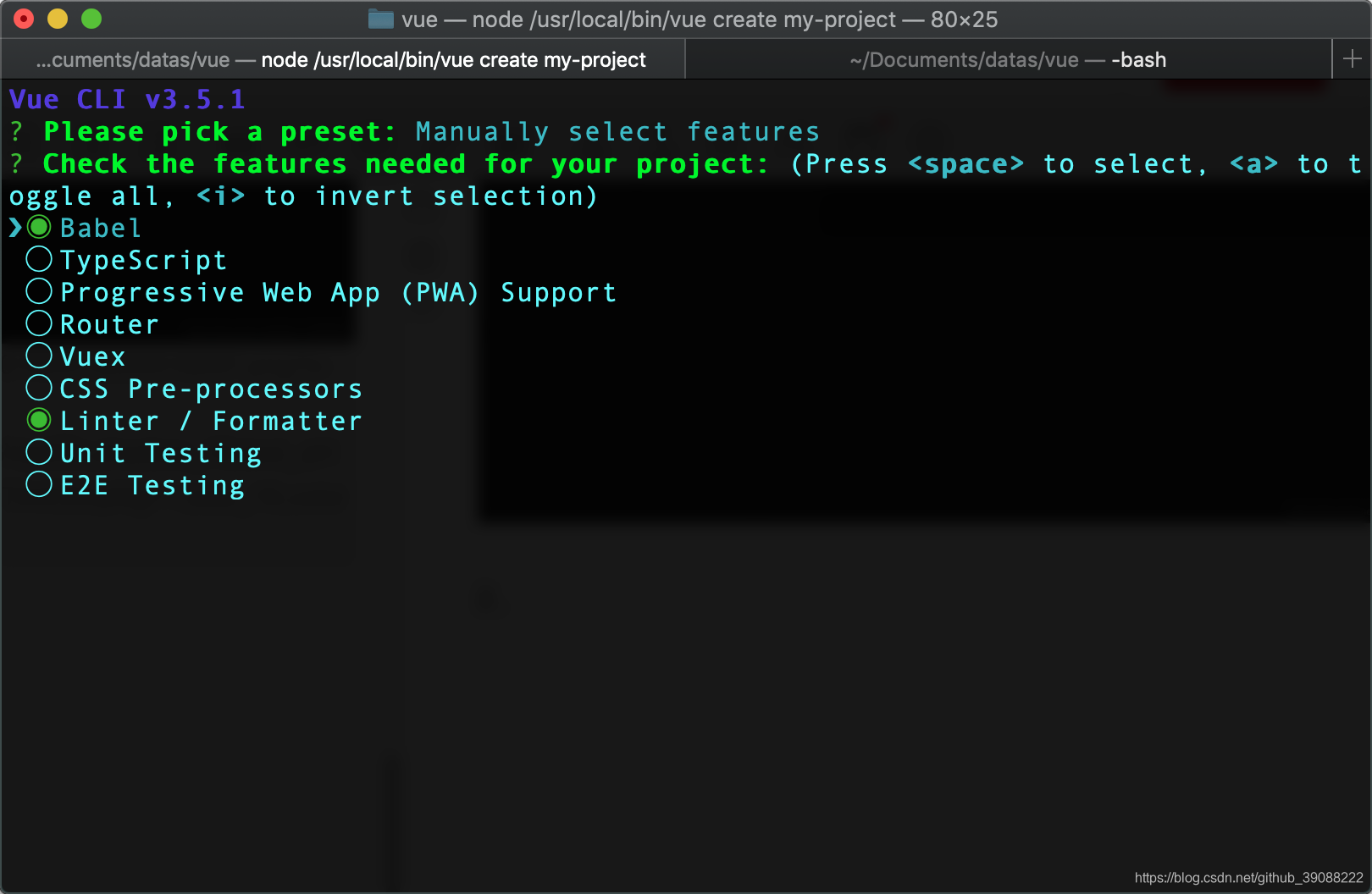Click the <space> key hint text
The image size is (1372, 894).
point(965,164)
